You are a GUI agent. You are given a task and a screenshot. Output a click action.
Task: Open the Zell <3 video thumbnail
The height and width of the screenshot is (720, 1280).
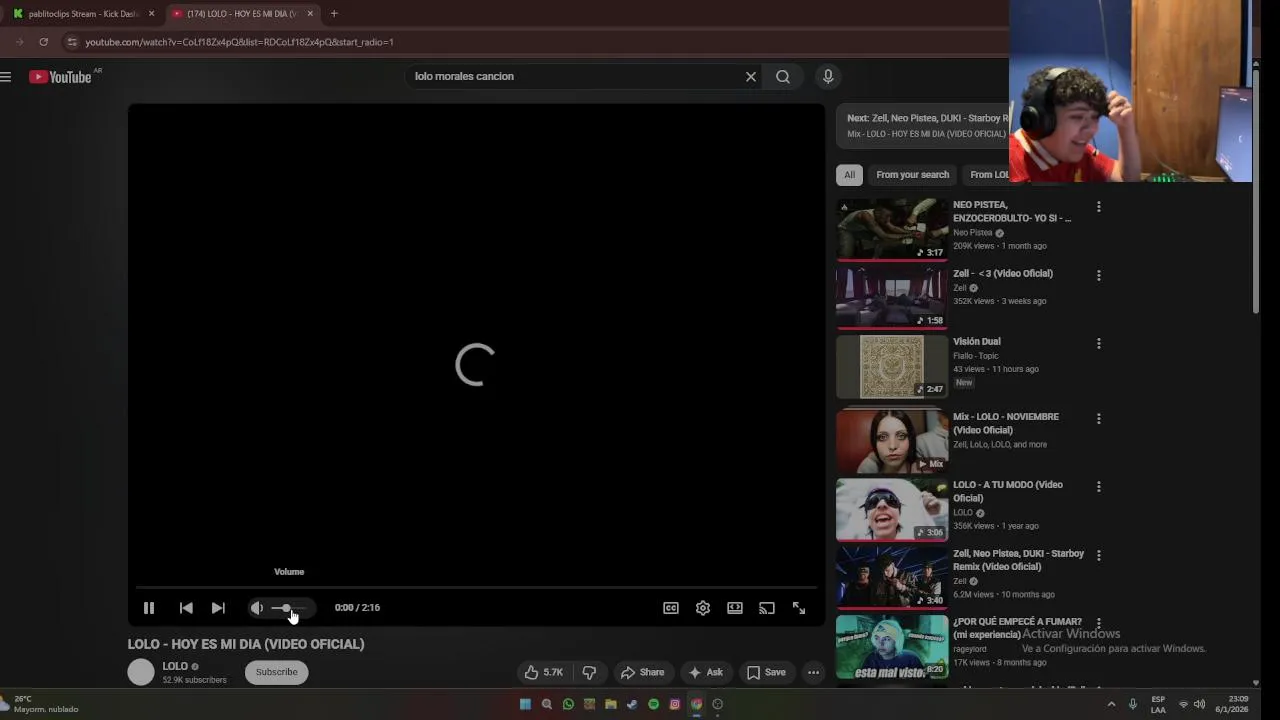(x=892, y=297)
